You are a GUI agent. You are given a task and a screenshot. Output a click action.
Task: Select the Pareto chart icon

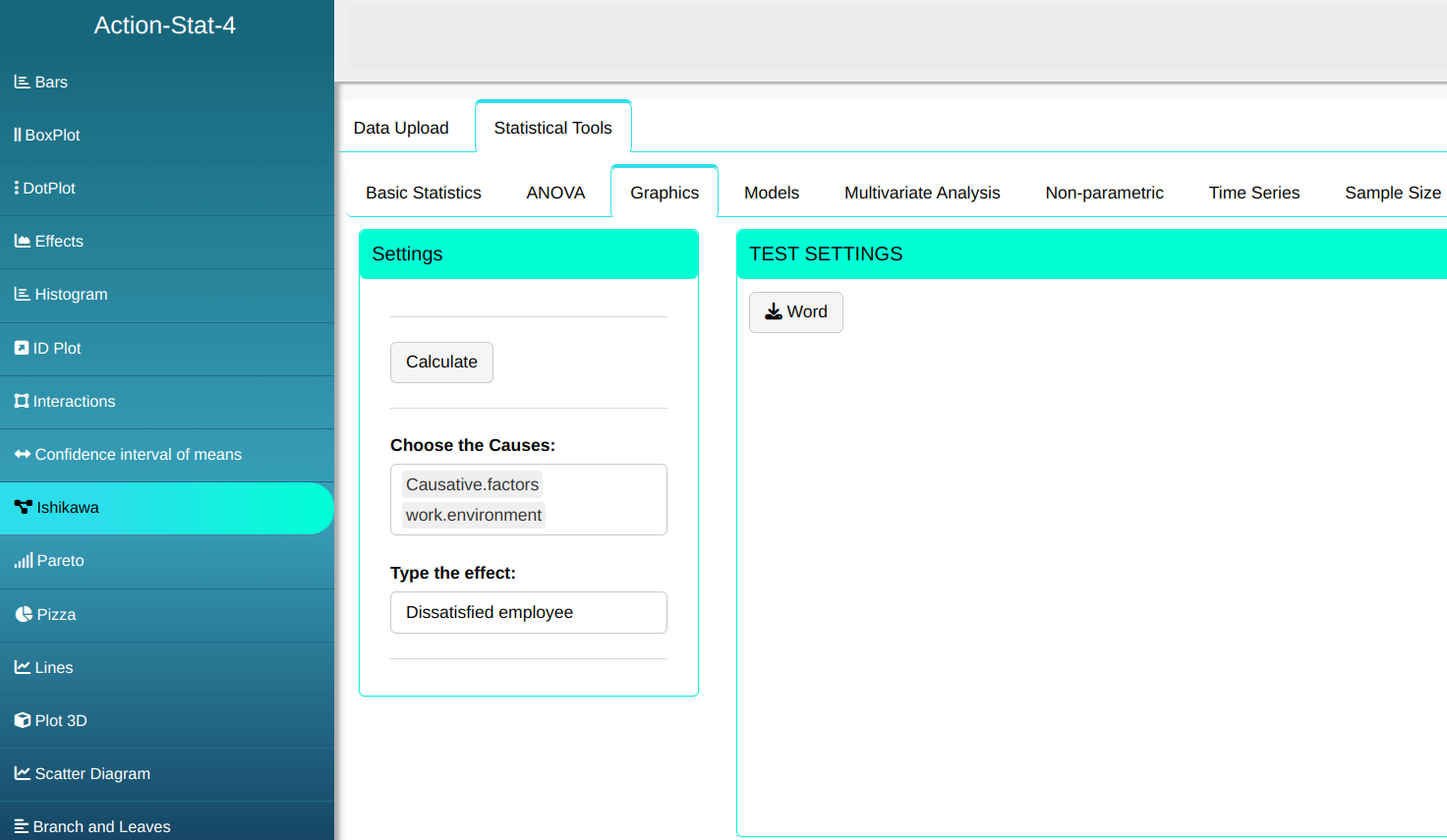[23, 561]
